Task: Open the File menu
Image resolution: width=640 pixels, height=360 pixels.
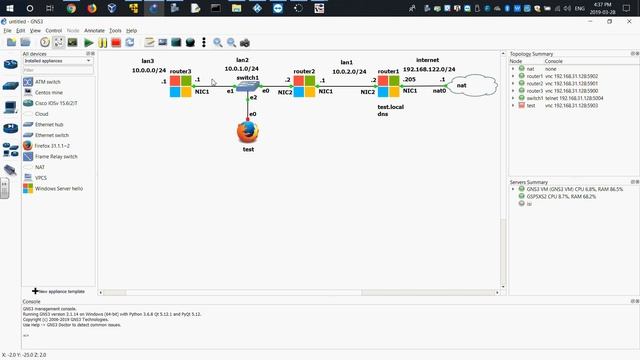Action: (7, 31)
